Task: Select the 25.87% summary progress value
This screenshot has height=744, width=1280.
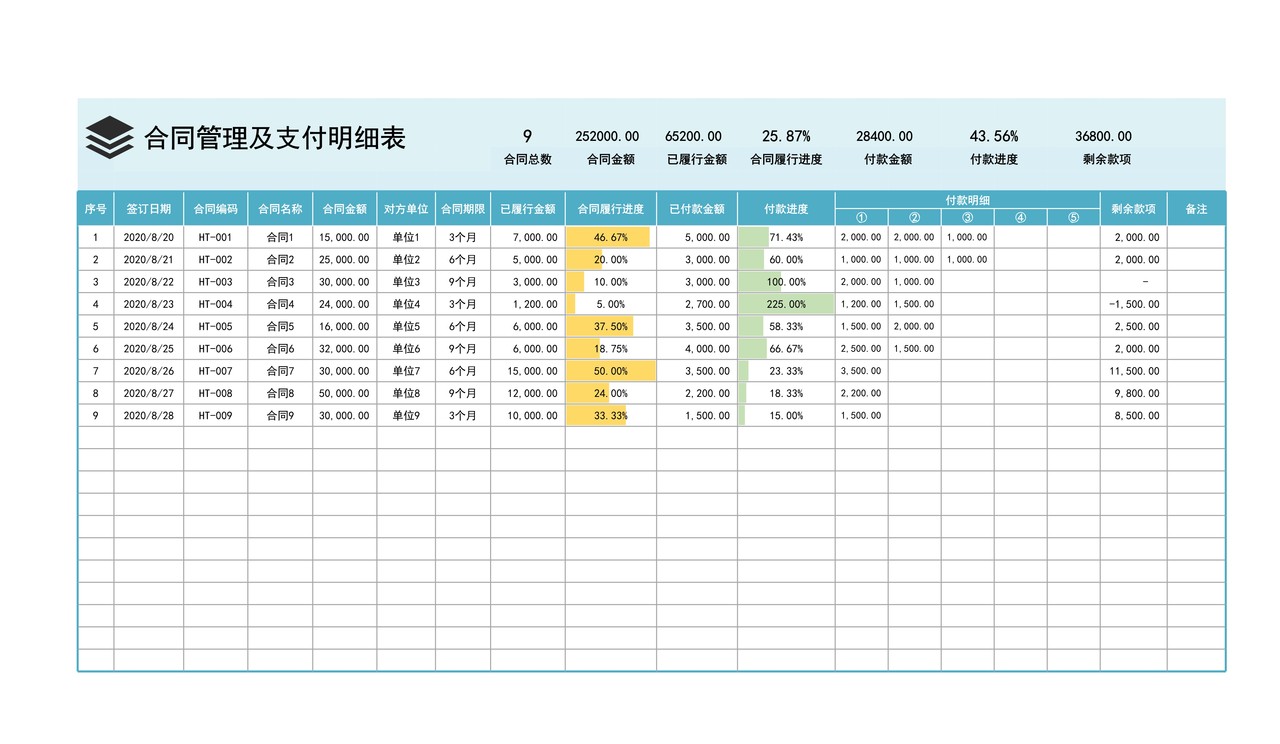Action: click(x=786, y=137)
